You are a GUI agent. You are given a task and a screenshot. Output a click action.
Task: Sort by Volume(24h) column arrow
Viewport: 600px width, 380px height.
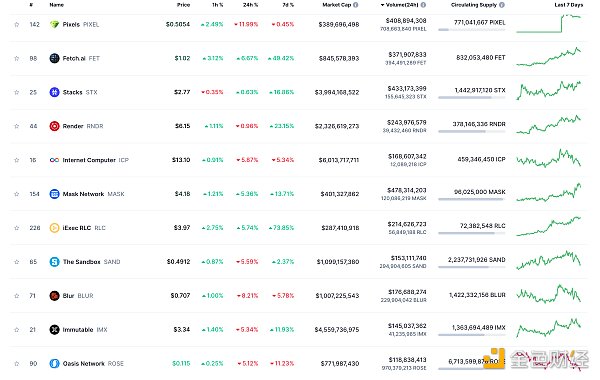(x=382, y=5)
